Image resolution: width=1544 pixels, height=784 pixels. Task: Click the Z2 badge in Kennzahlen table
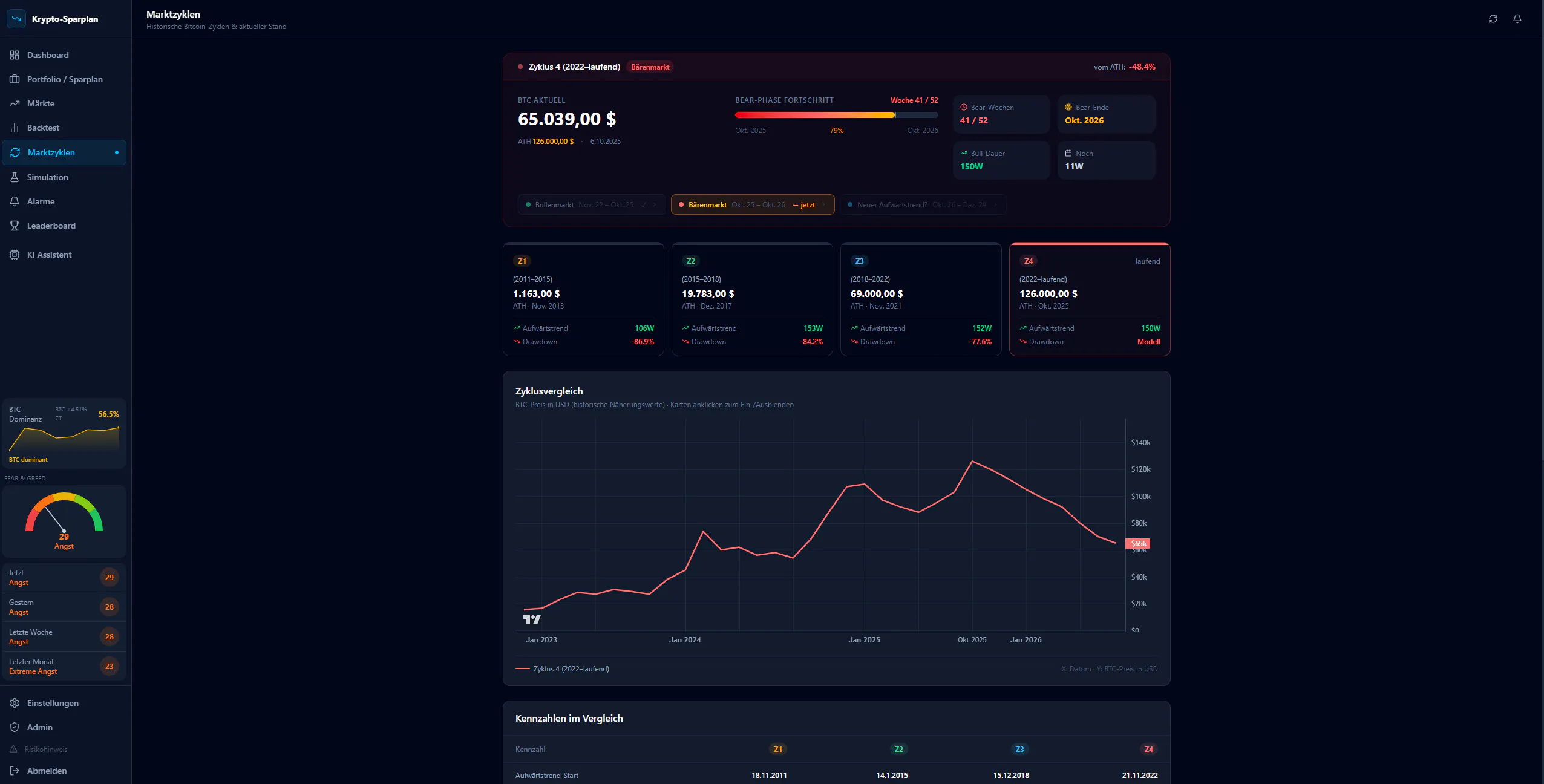point(898,750)
